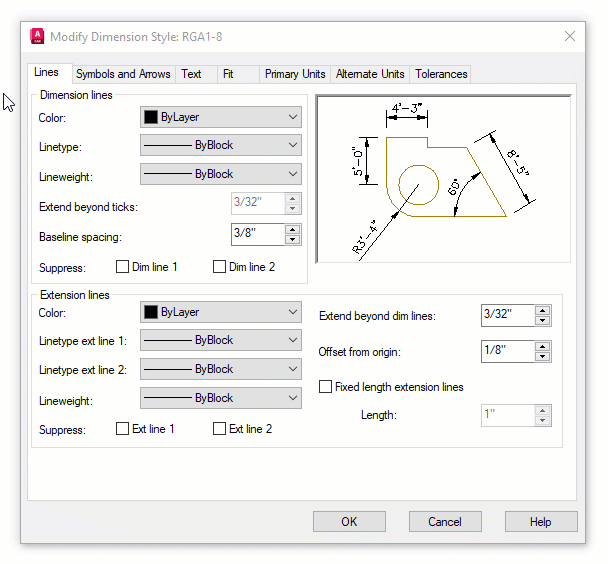Check the Dim line 2 box
608x564 pixels.
point(220,267)
